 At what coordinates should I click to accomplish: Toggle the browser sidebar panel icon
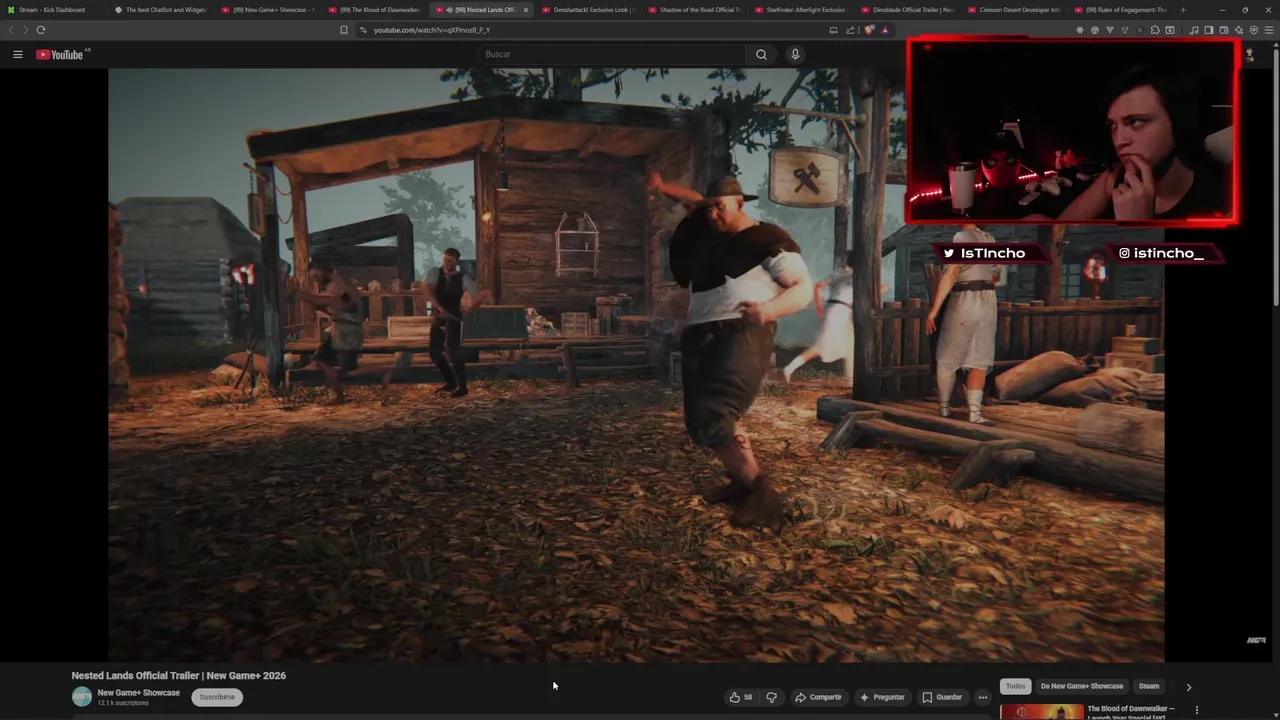click(x=1208, y=30)
